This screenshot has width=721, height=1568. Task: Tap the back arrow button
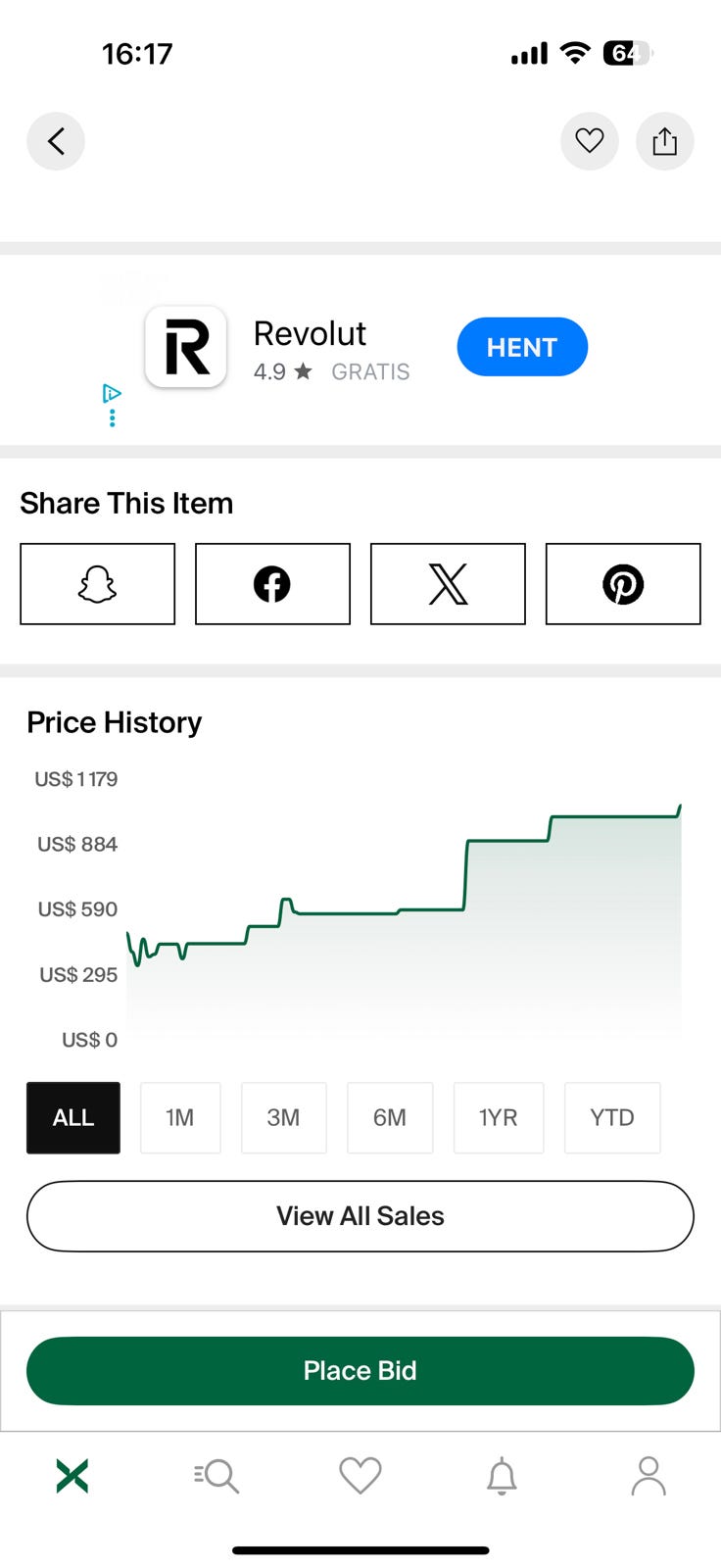(x=56, y=141)
